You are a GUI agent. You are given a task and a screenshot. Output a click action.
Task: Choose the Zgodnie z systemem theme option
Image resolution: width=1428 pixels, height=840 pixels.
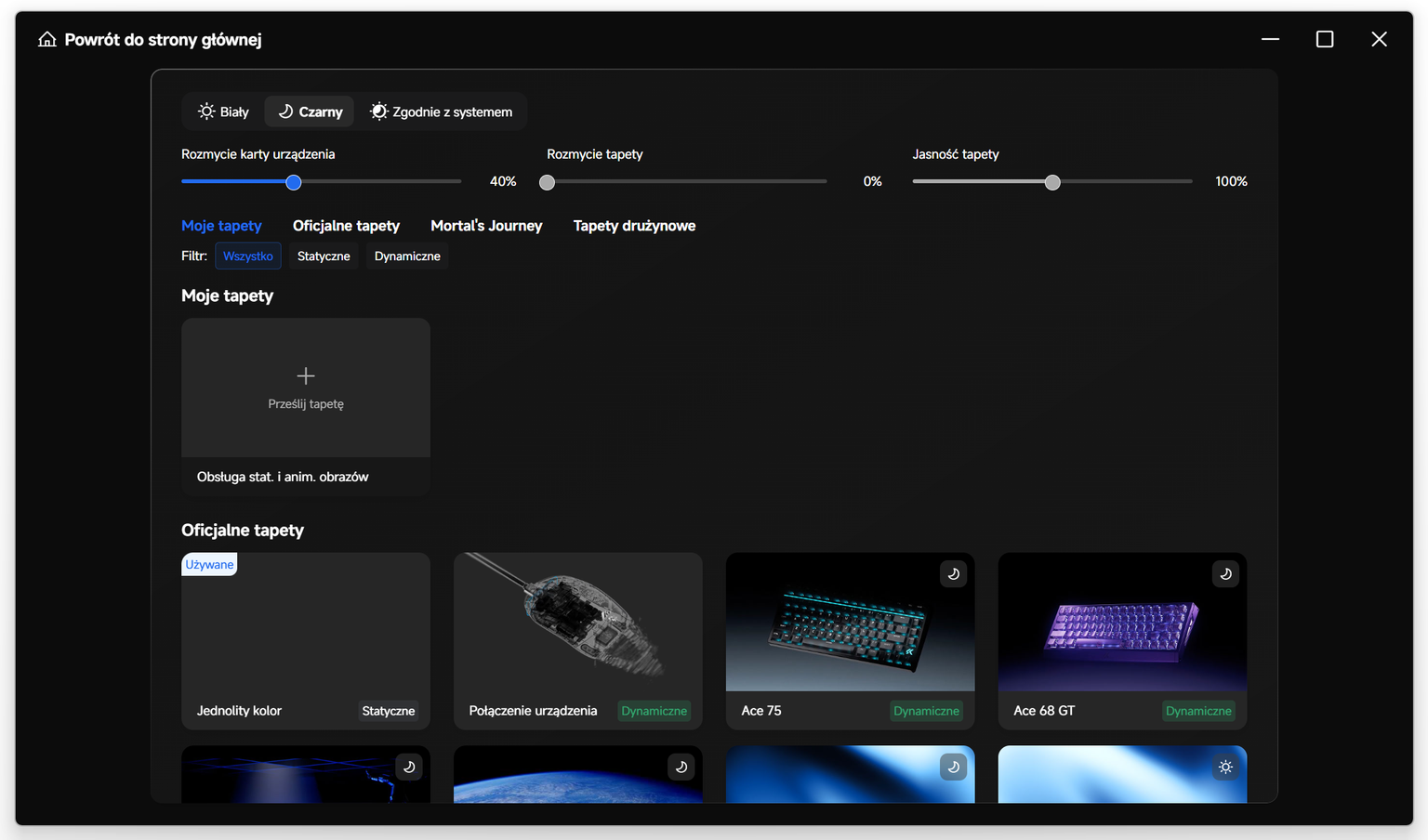point(441,112)
